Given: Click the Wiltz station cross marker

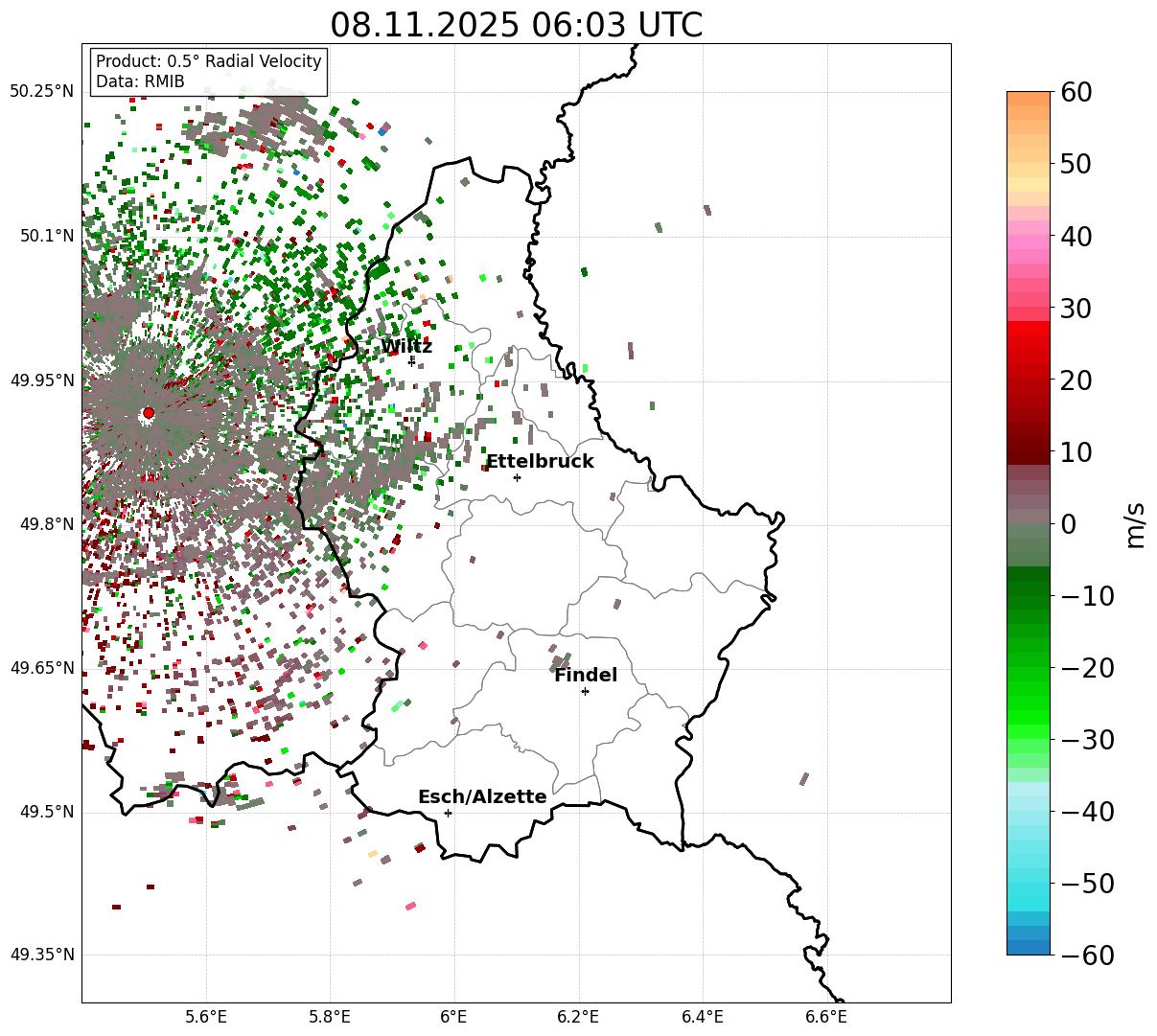Looking at the screenshot, I should (x=411, y=361).
